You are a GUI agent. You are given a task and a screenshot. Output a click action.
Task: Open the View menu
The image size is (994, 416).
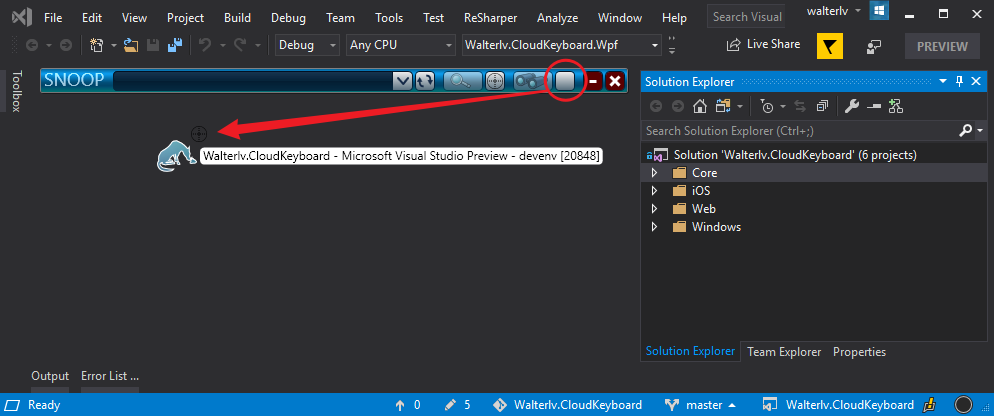134,18
